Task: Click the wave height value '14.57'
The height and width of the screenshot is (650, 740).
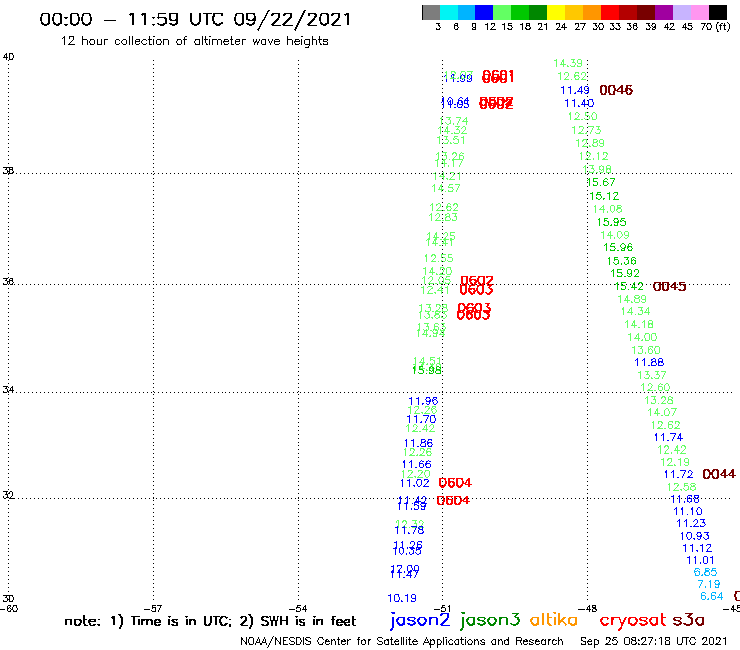Action: pyautogui.click(x=446, y=189)
